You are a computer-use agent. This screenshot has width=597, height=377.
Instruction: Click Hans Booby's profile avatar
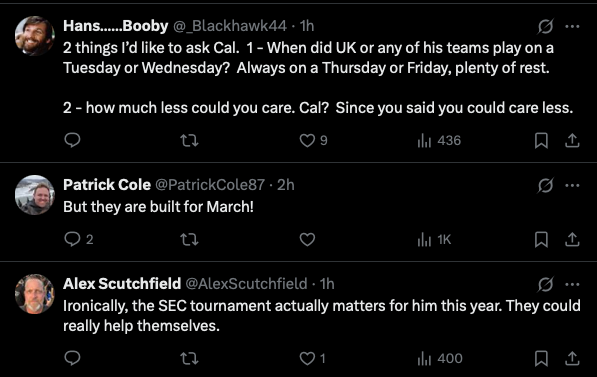tap(35, 36)
